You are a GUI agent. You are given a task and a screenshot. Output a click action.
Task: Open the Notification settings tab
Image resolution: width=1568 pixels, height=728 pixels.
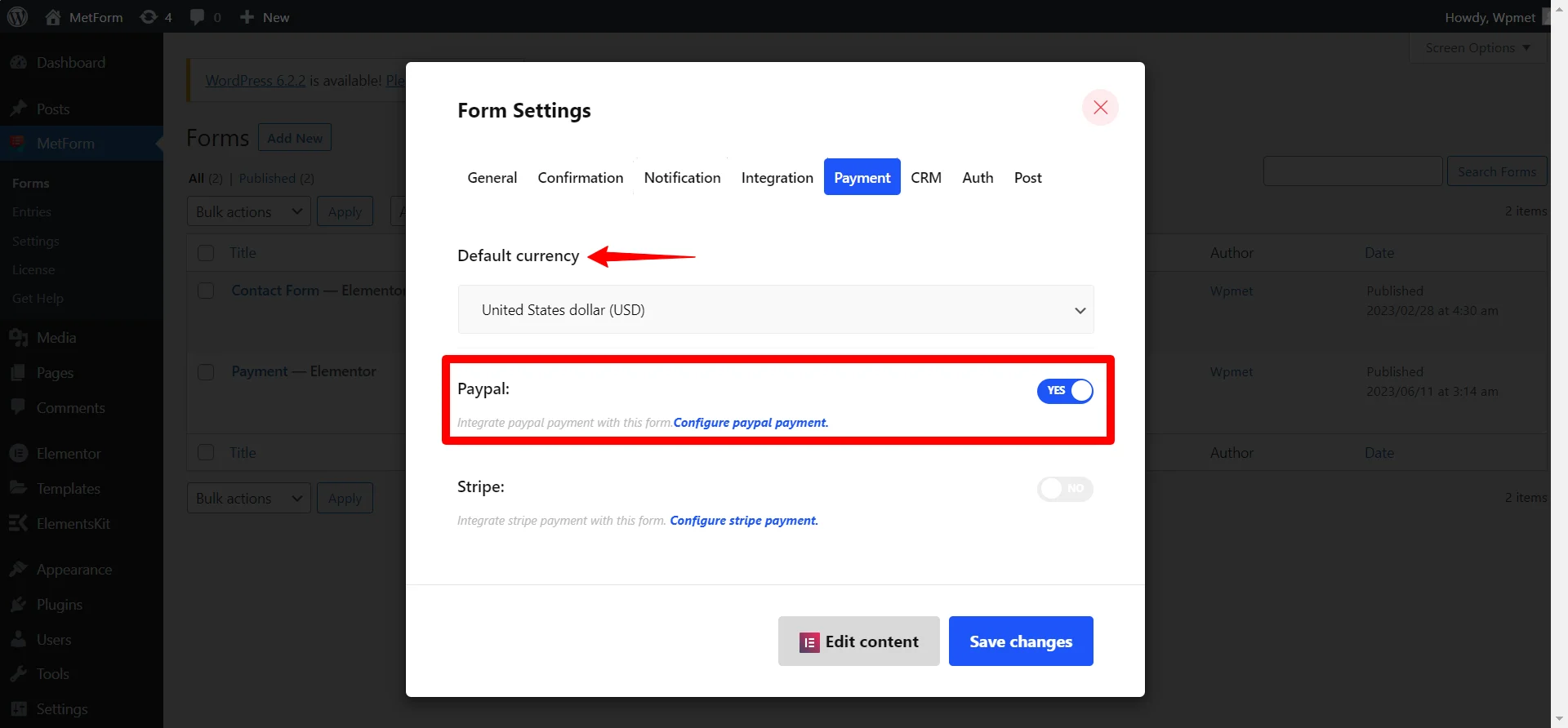coord(682,177)
